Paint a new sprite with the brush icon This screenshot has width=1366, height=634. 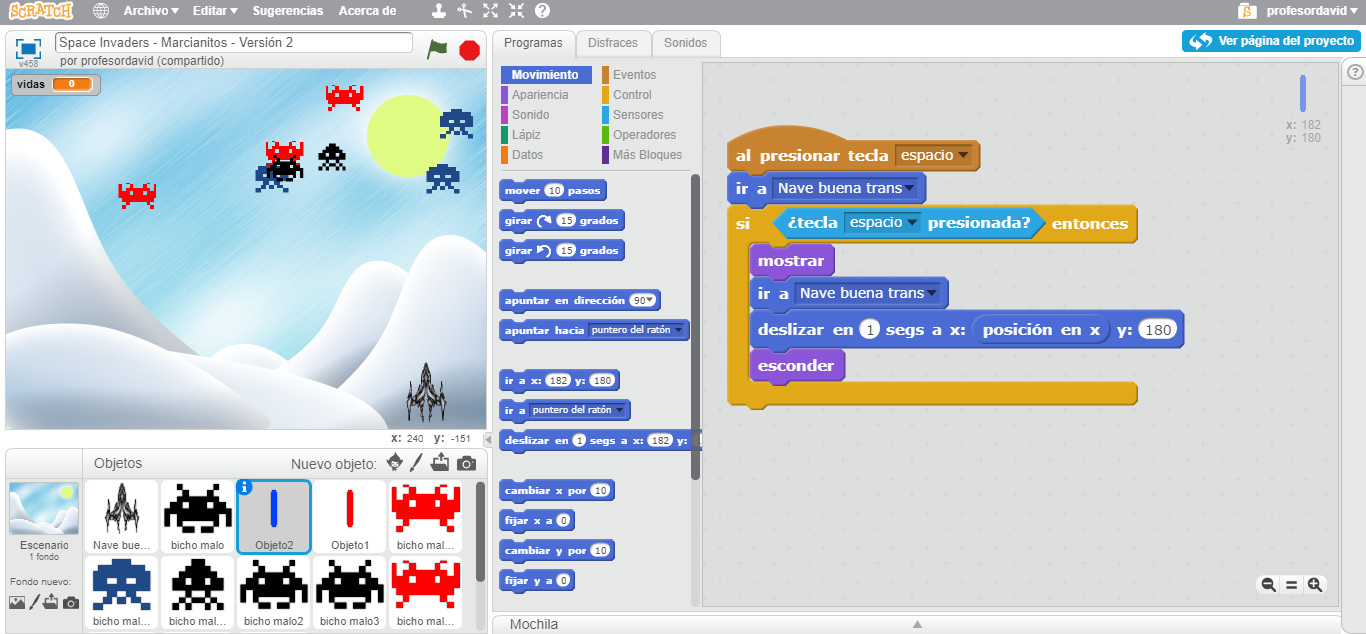click(415, 462)
